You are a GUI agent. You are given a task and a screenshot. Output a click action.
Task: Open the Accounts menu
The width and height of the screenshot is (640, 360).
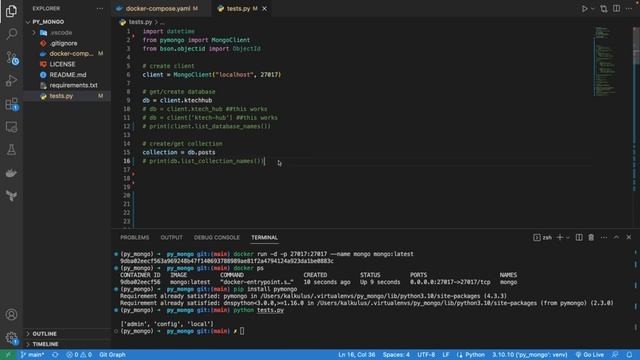11,315
